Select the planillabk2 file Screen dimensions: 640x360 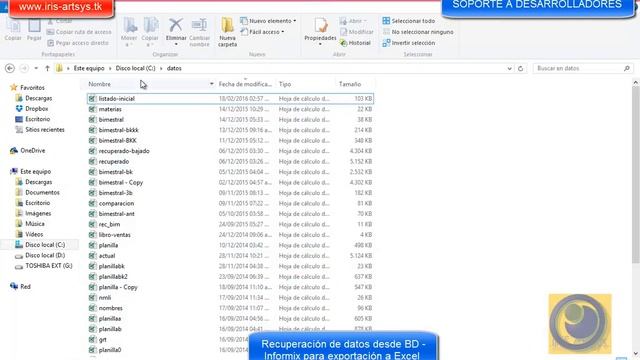point(113,277)
